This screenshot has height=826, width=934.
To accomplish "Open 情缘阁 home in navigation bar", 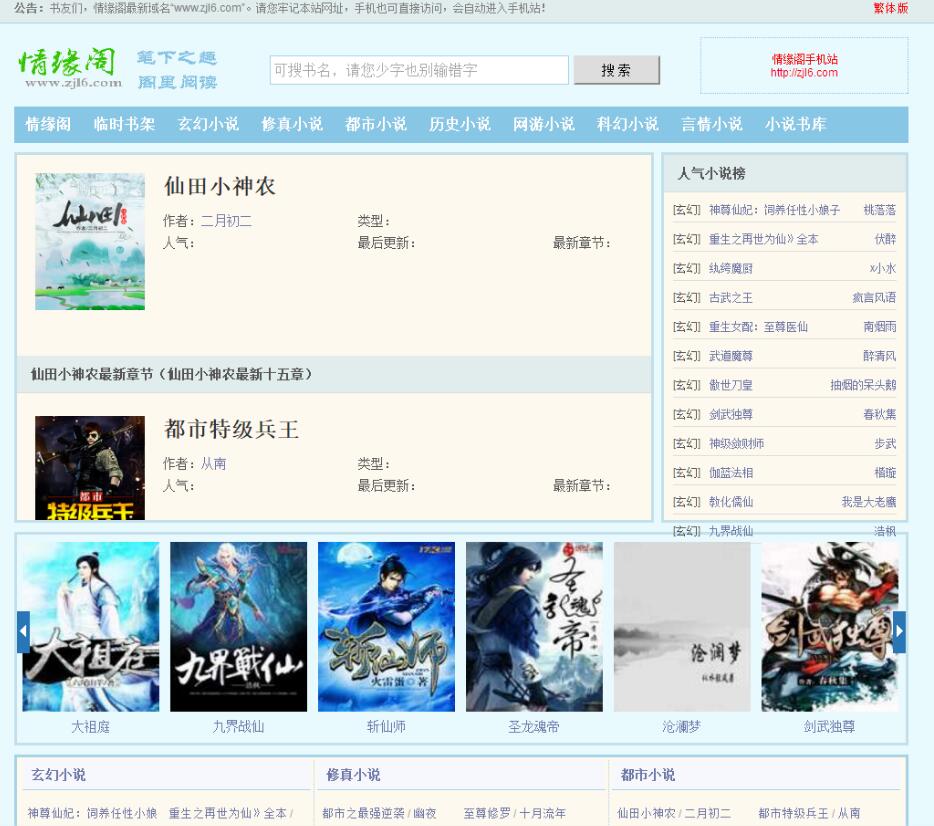I will (48, 124).
